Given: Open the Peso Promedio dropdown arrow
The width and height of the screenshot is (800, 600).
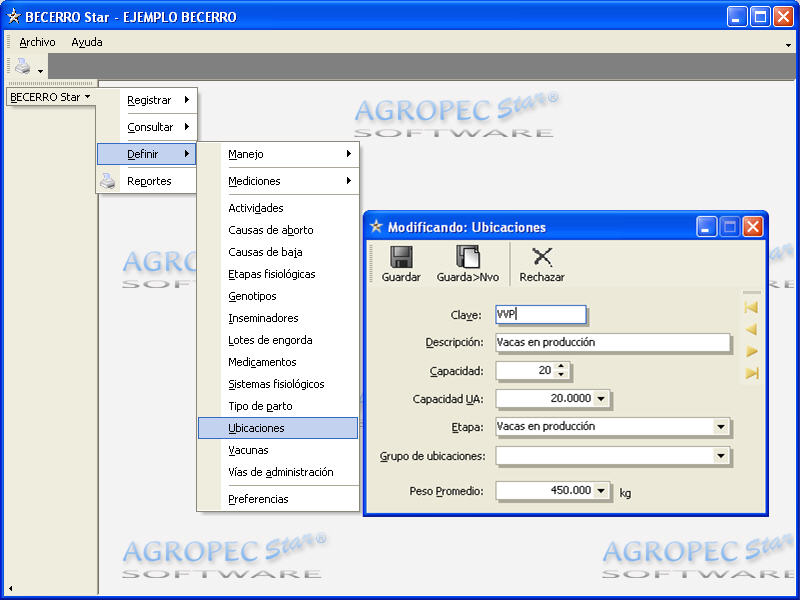Looking at the screenshot, I should point(601,490).
